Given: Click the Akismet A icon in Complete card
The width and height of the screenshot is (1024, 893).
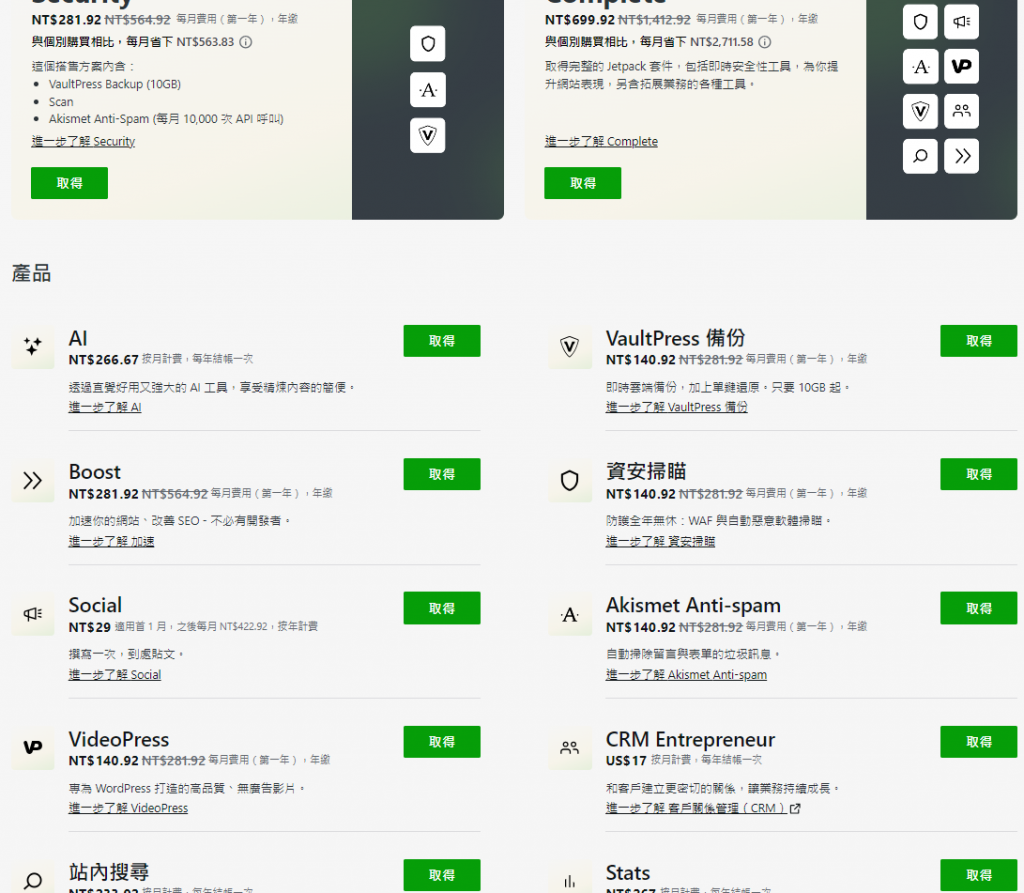Looking at the screenshot, I should [x=920, y=67].
